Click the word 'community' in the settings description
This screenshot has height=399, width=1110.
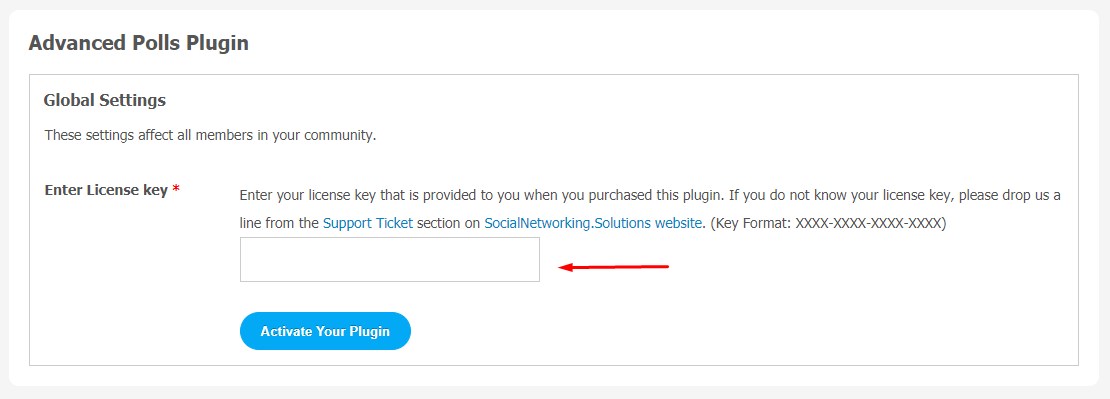(x=339, y=135)
